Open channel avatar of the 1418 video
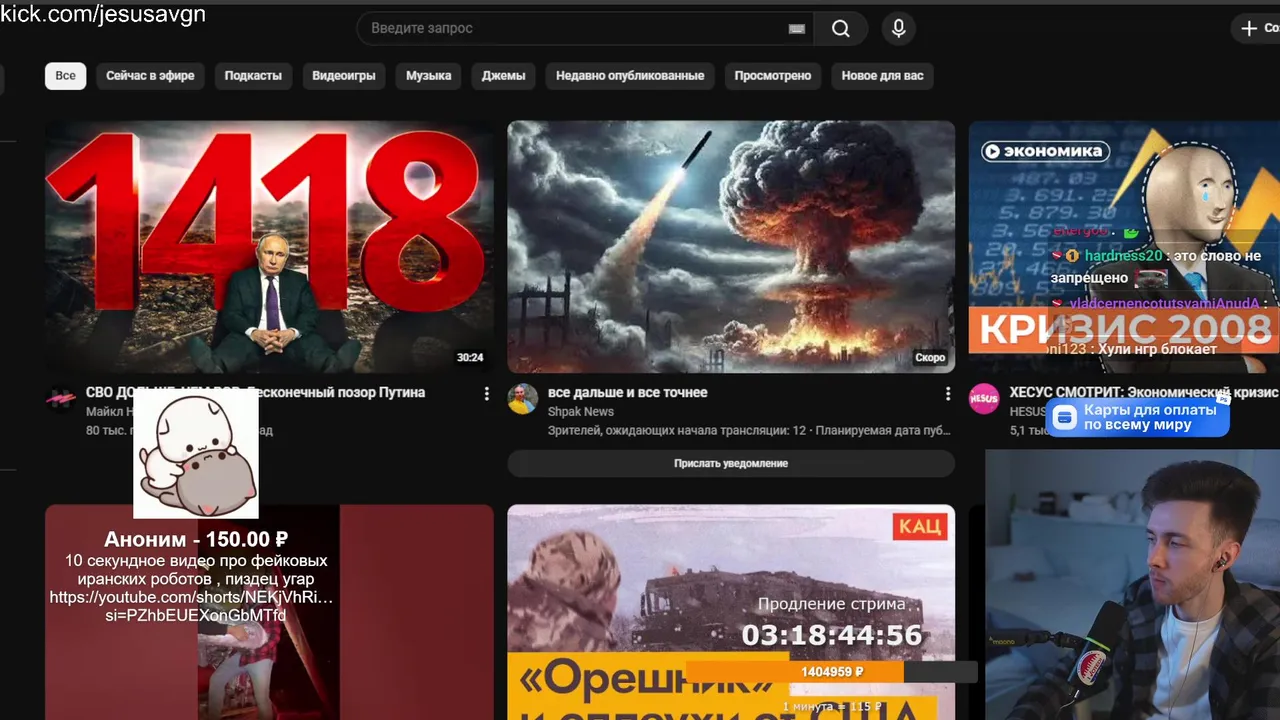This screenshot has width=1280, height=720. coord(60,399)
